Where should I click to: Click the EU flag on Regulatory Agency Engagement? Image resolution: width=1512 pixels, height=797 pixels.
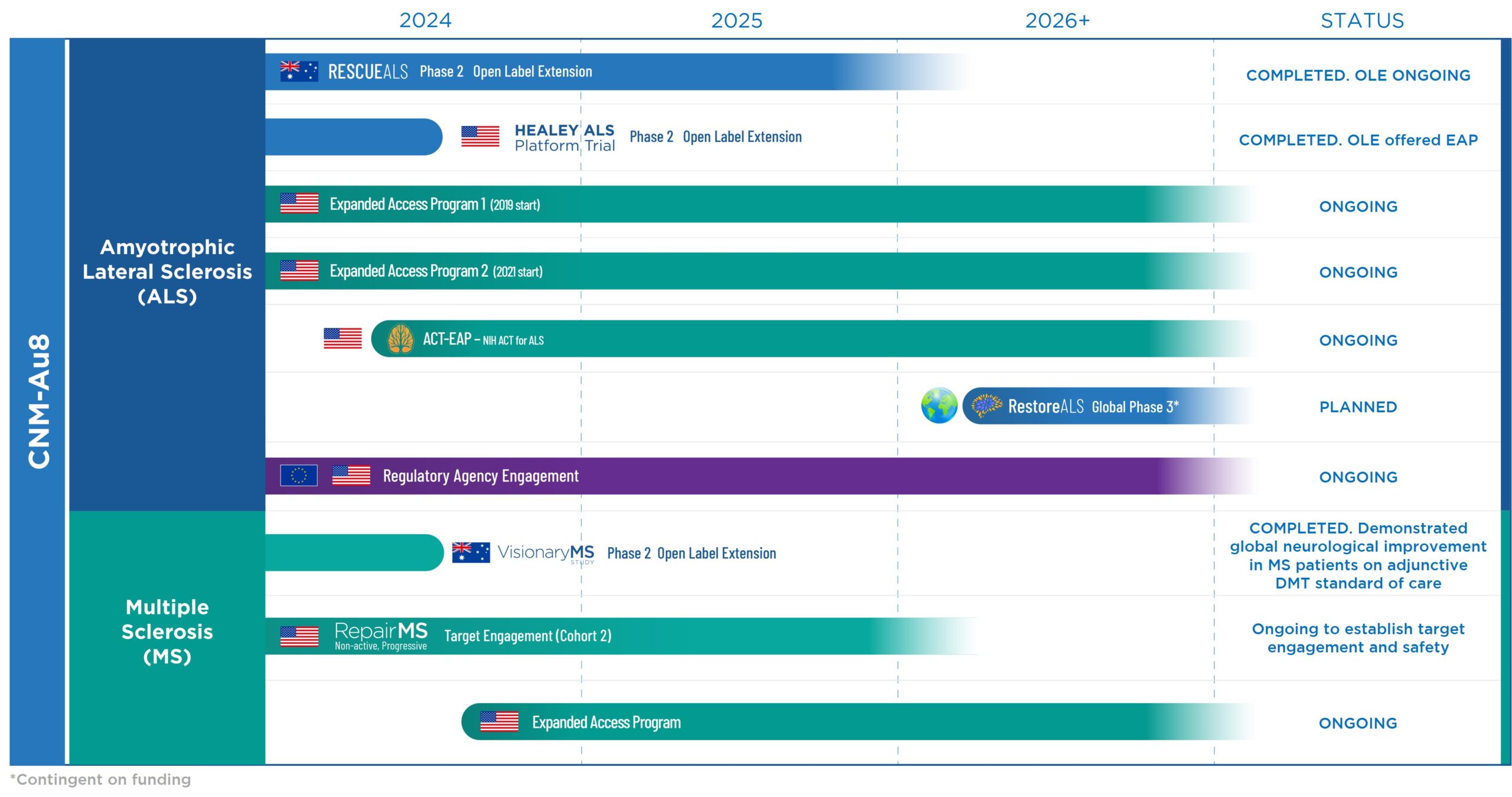(x=298, y=475)
